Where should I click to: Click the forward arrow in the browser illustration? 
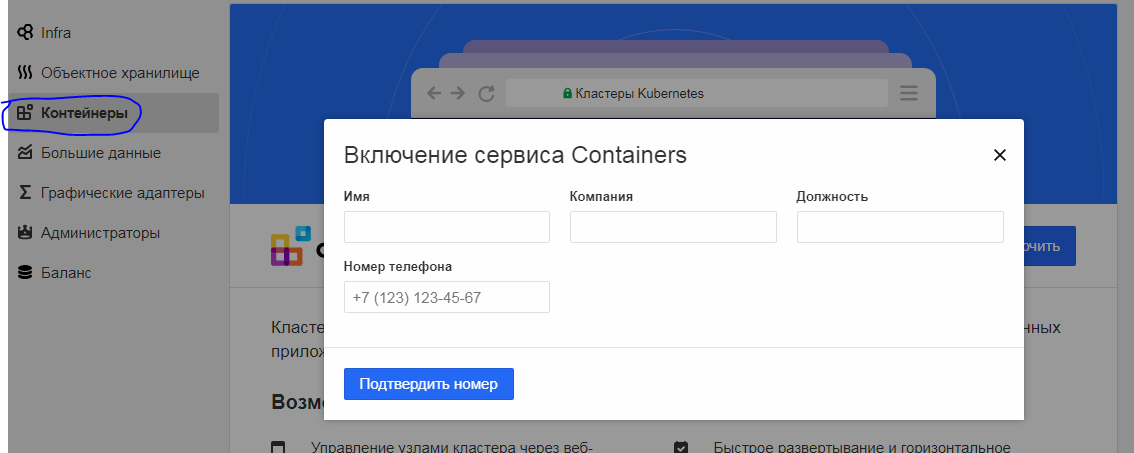pyautogui.click(x=458, y=94)
